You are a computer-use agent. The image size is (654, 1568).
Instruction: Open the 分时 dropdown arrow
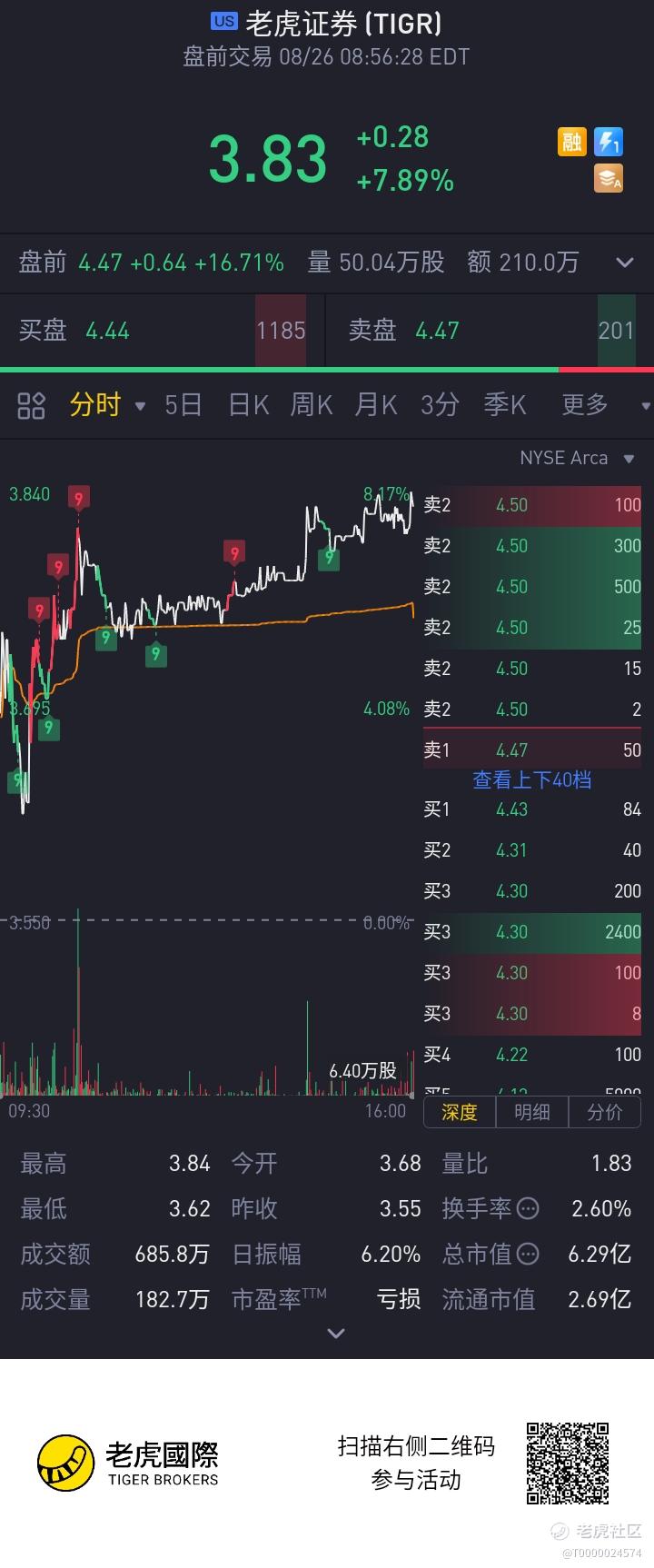pyautogui.click(x=140, y=406)
